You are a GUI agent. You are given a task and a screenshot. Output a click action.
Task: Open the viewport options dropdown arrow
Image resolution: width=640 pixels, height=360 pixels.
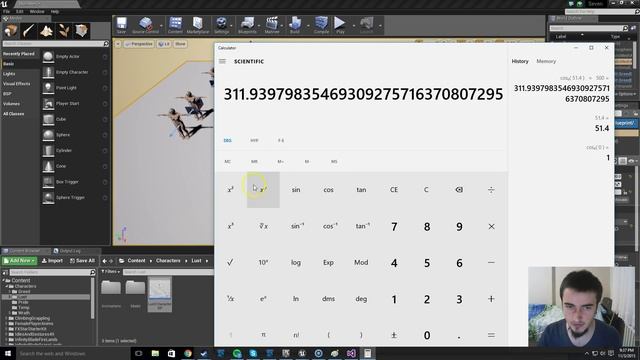pos(118,44)
